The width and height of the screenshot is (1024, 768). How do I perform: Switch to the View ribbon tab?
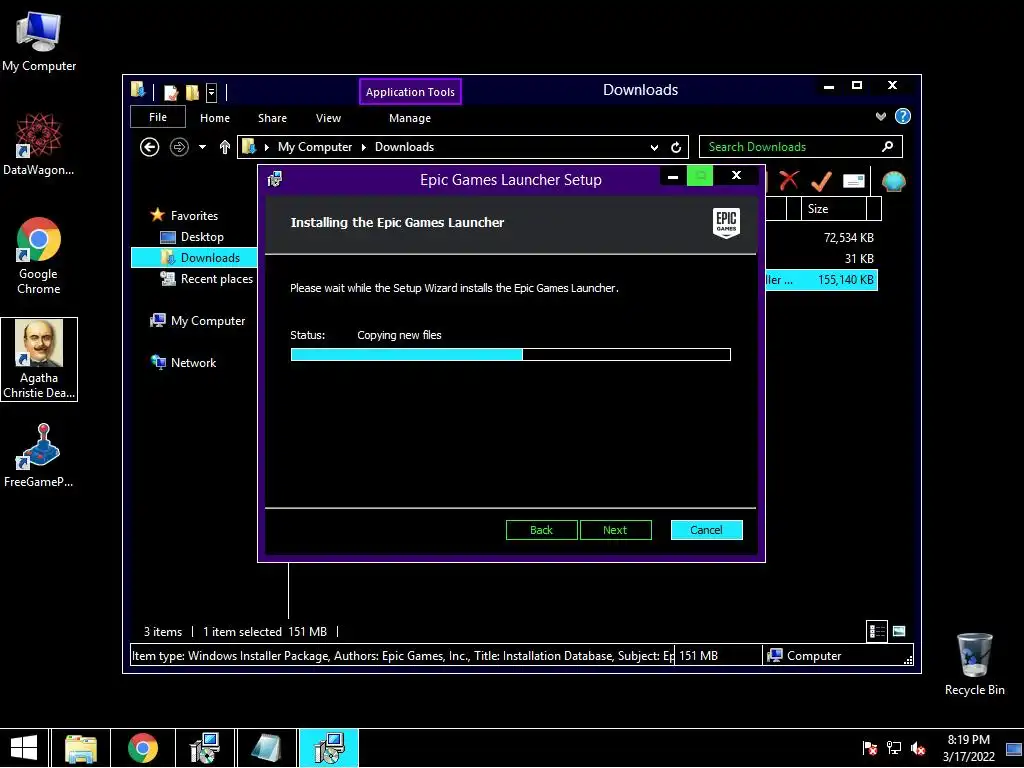(x=328, y=118)
